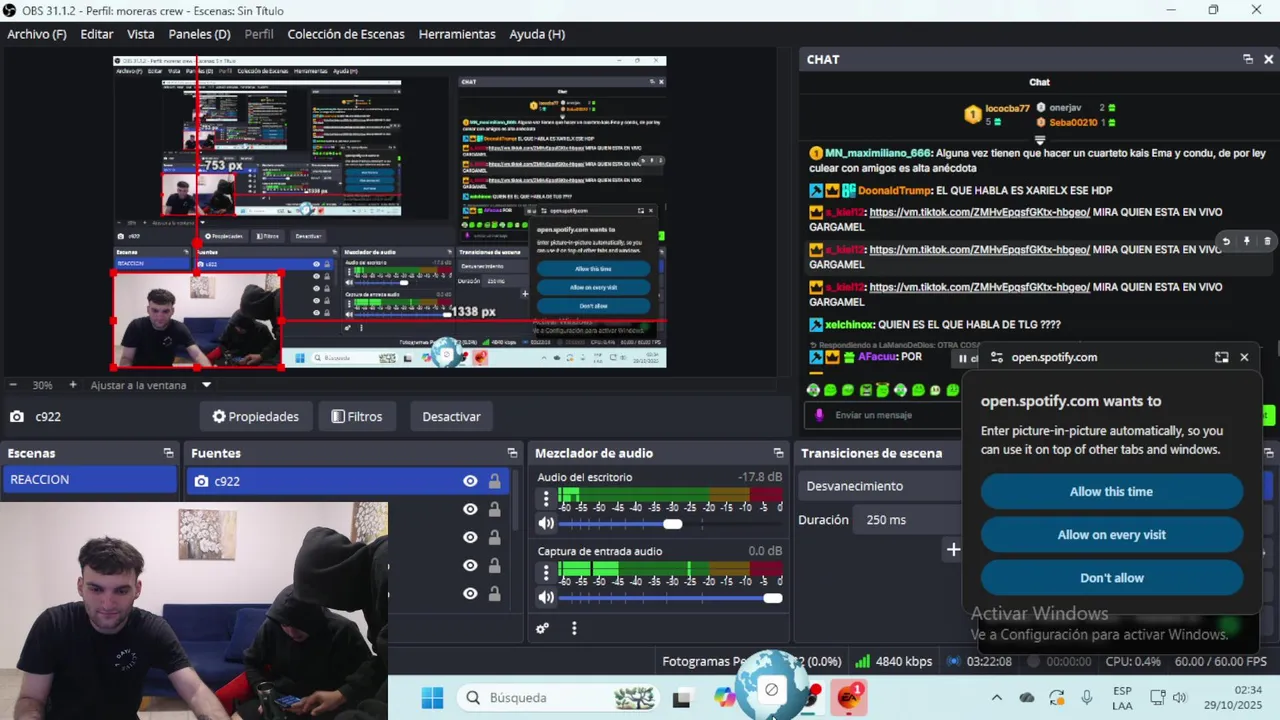1280x720 pixels.
Task: Open the Vista menu
Action: (x=141, y=34)
